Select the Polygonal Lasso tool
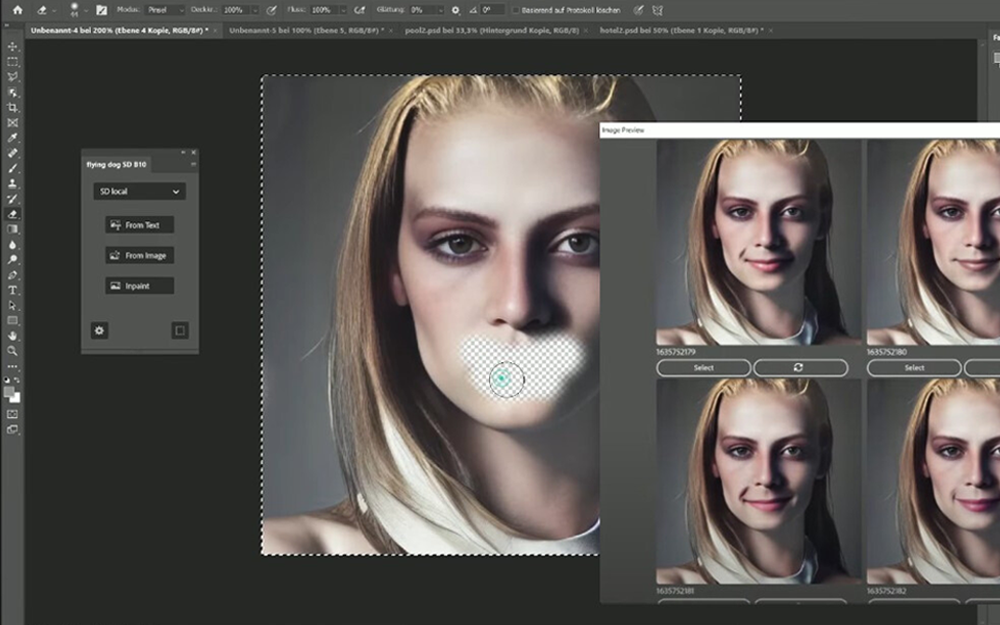1000x625 pixels. tap(12, 77)
